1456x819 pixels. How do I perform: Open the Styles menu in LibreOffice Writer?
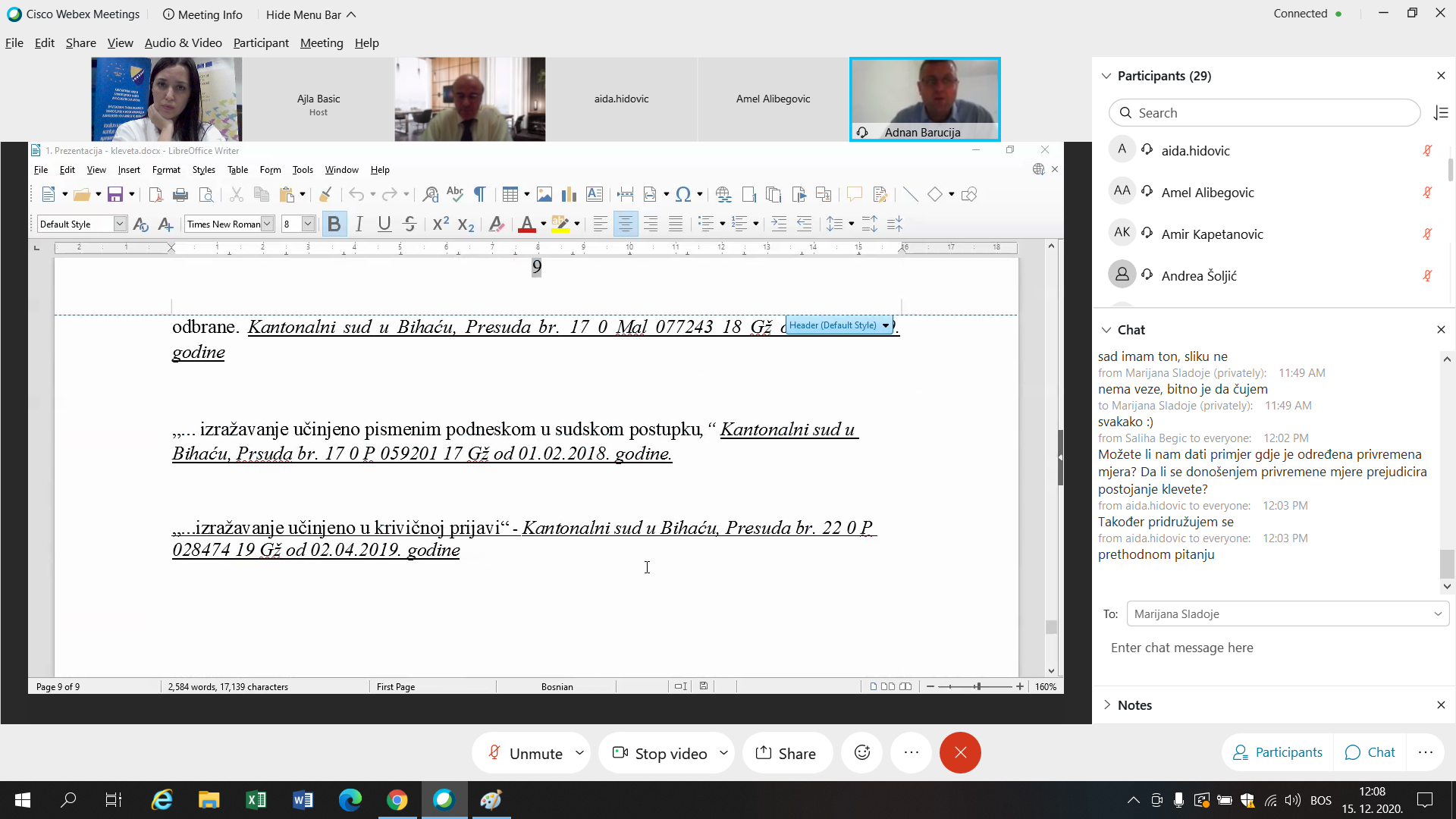point(203,170)
